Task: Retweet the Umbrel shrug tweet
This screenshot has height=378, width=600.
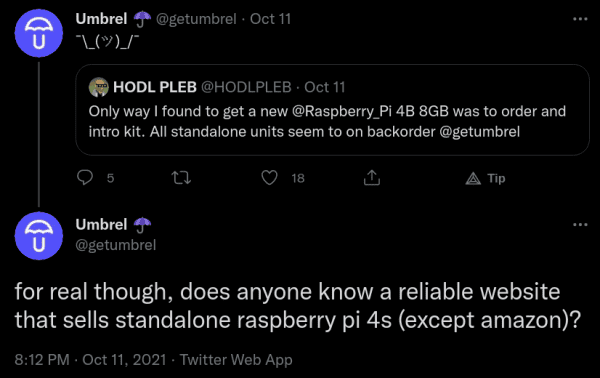Action: pos(181,178)
